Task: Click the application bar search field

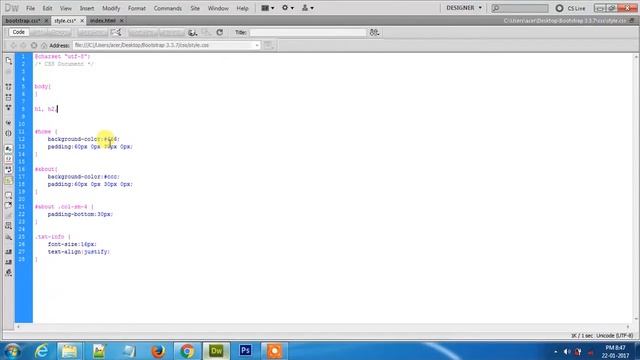Action: [x=520, y=8]
